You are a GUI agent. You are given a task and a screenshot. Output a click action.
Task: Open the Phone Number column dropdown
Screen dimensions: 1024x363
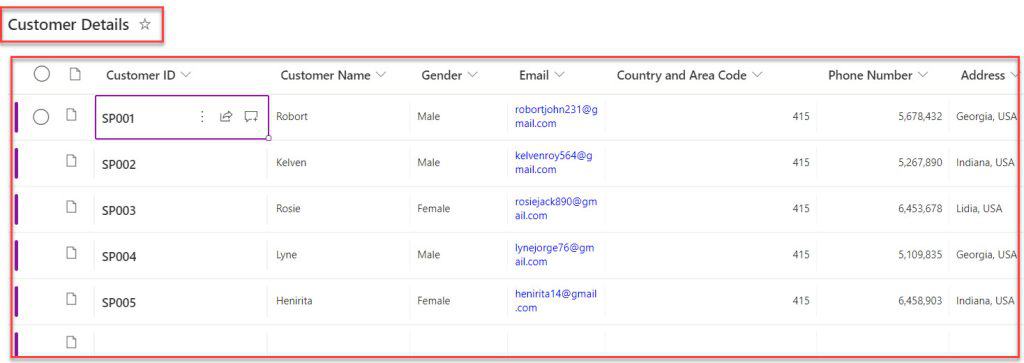coord(922,75)
